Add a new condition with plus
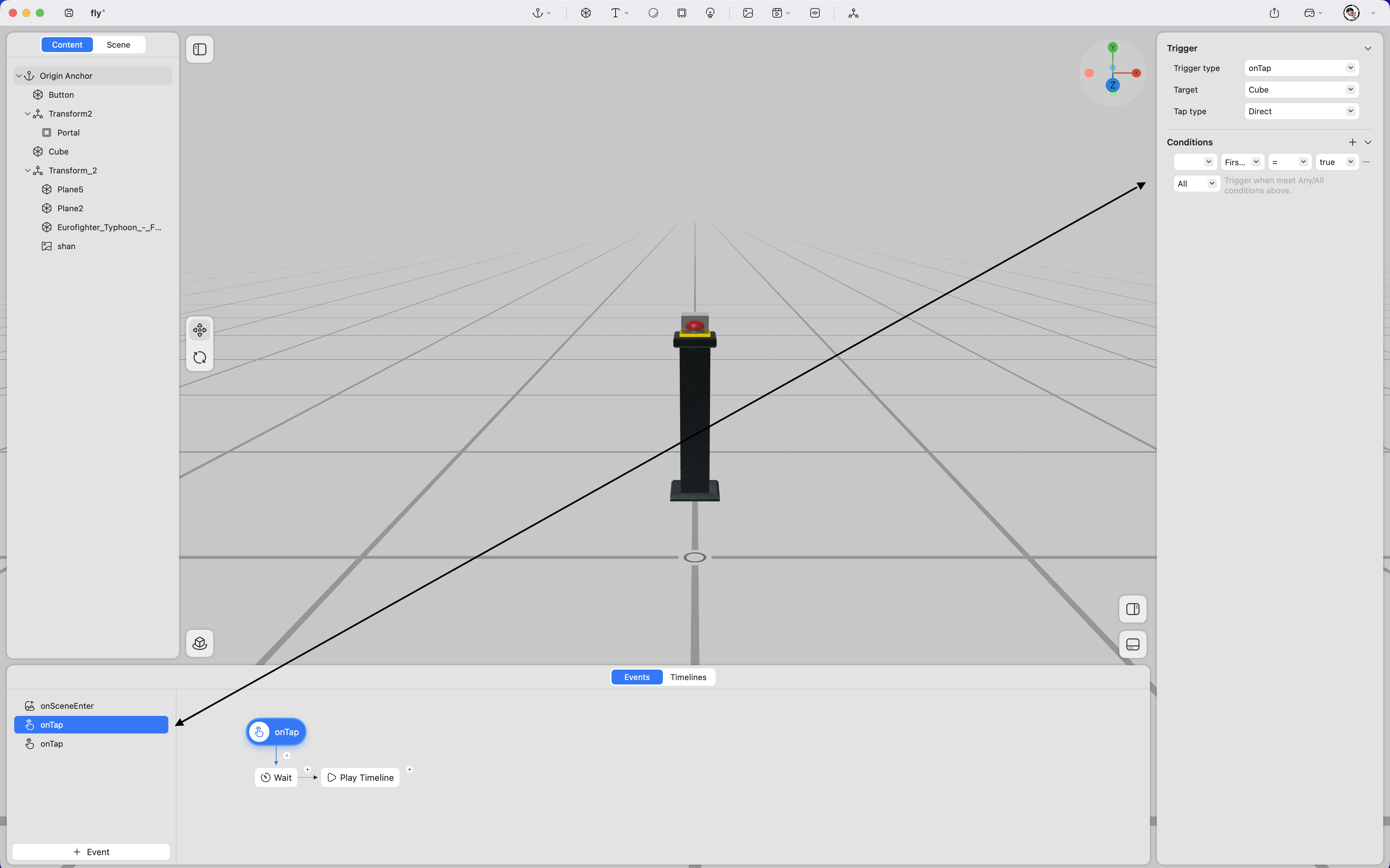The image size is (1390, 868). point(1352,142)
